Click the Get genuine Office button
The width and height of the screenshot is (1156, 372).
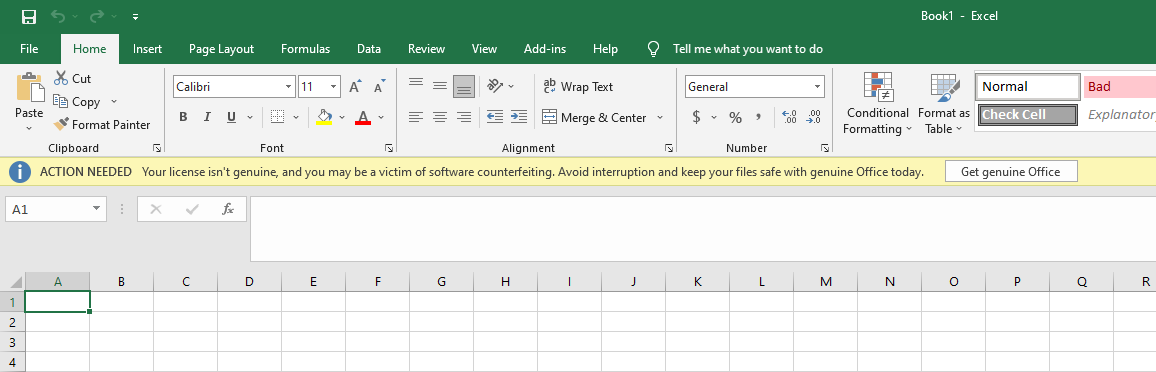[1011, 172]
